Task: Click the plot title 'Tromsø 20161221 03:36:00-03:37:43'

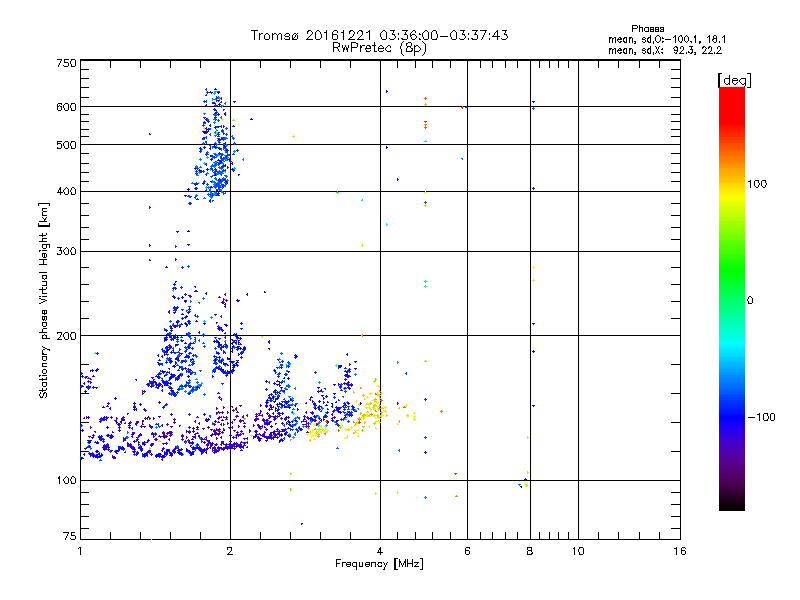Action: point(379,35)
